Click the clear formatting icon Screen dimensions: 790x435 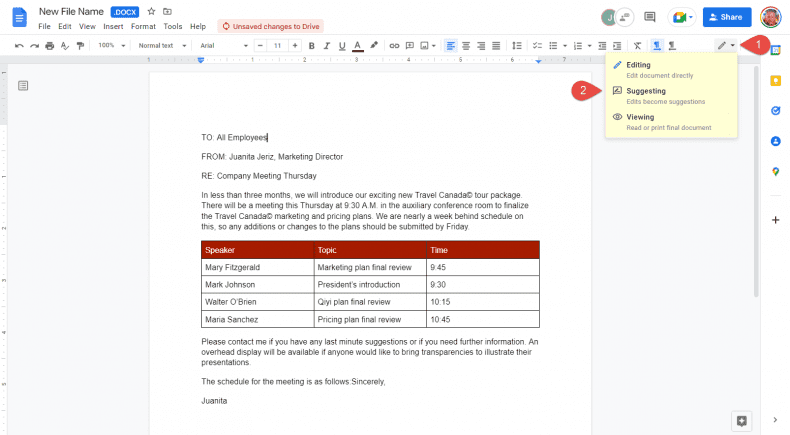[637, 45]
